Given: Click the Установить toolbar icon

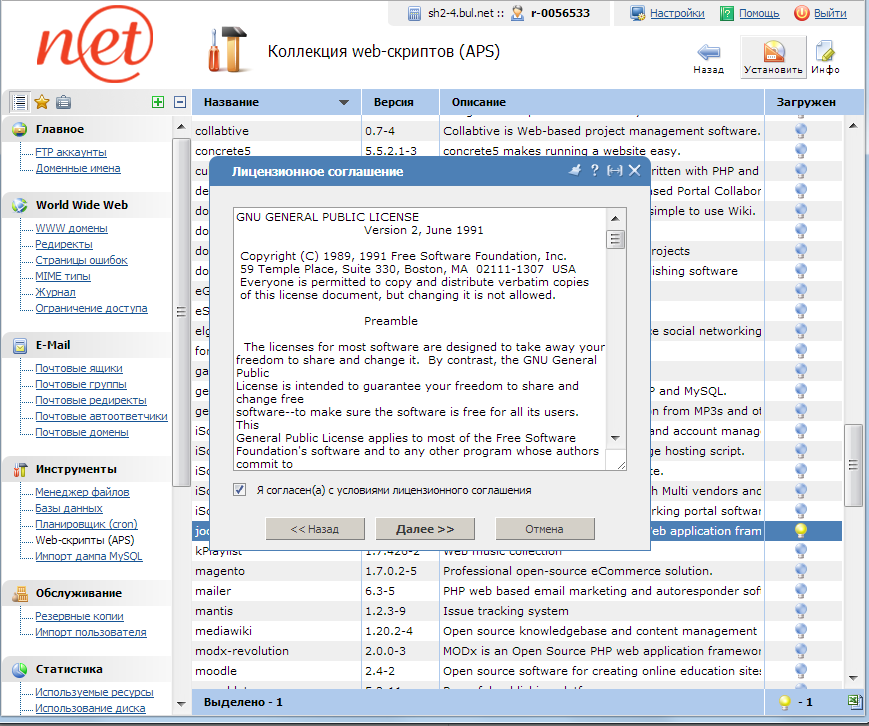Looking at the screenshot, I should pos(773,58).
